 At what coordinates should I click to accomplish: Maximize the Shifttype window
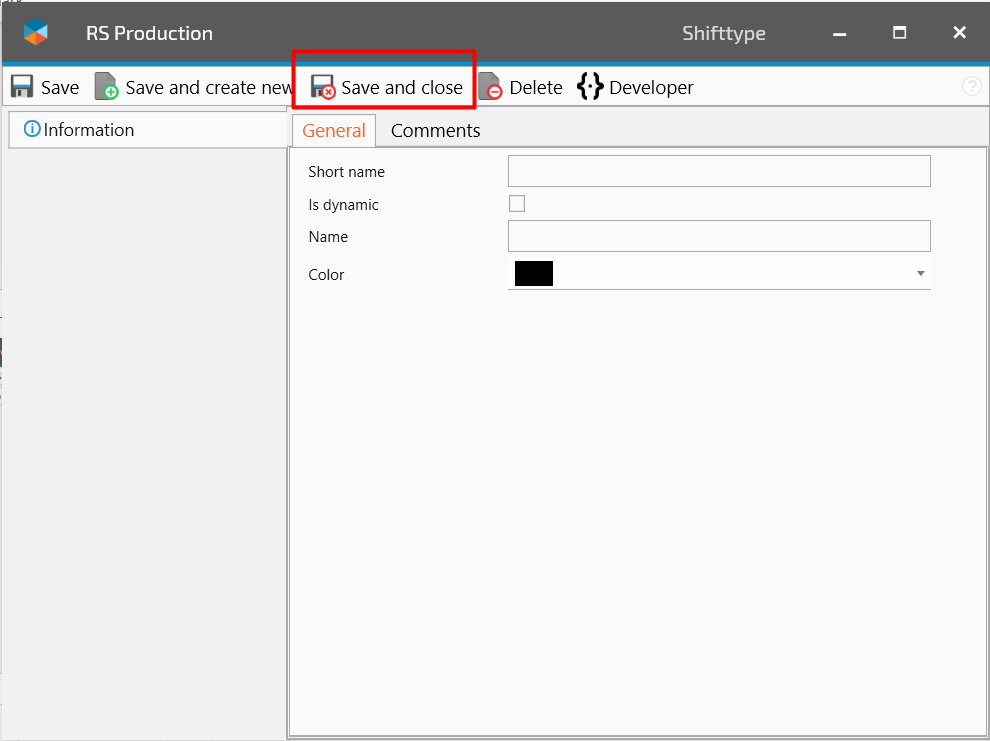899,33
